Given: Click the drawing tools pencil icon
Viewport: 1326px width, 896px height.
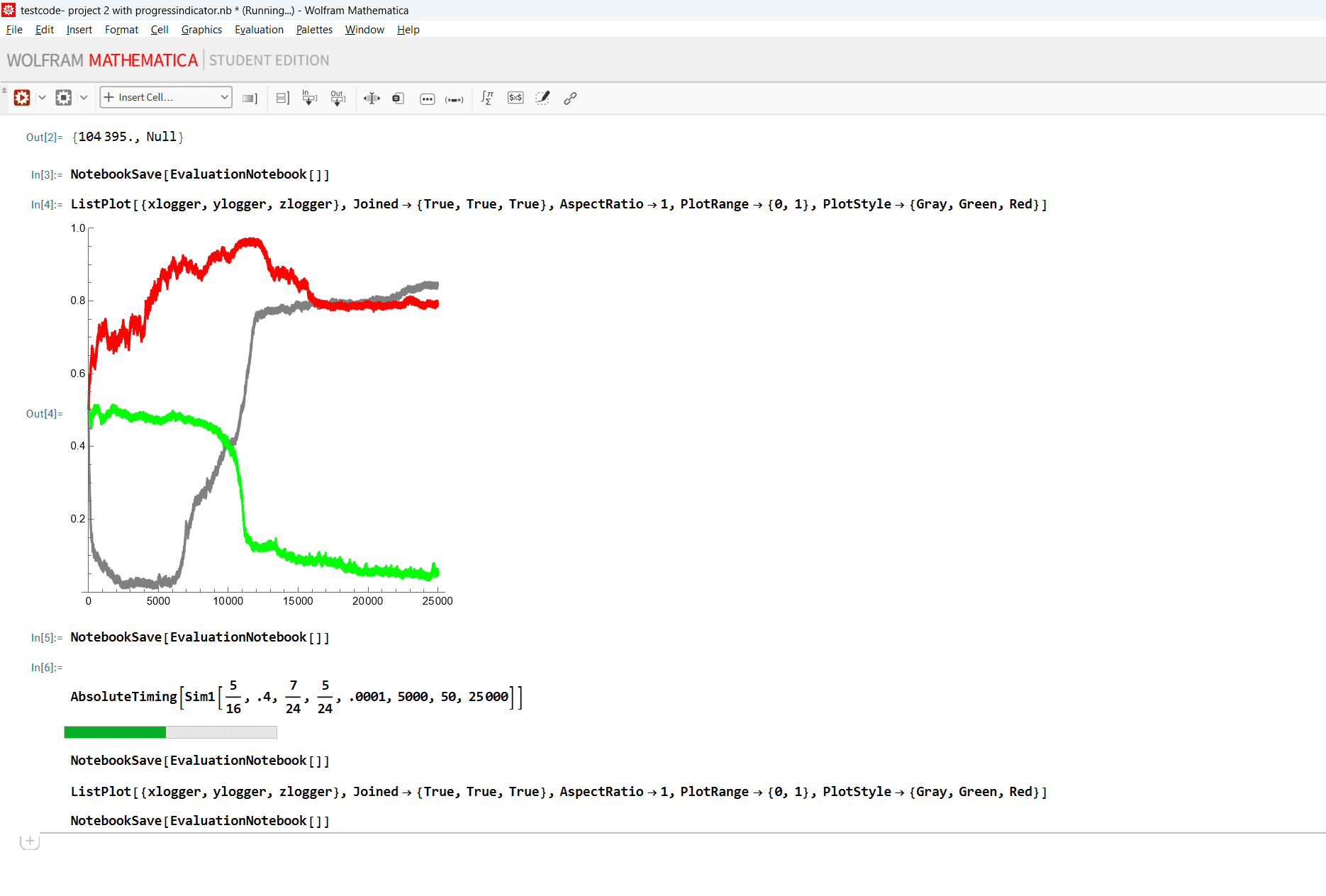Looking at the screenshot, I should click(542, 98).
